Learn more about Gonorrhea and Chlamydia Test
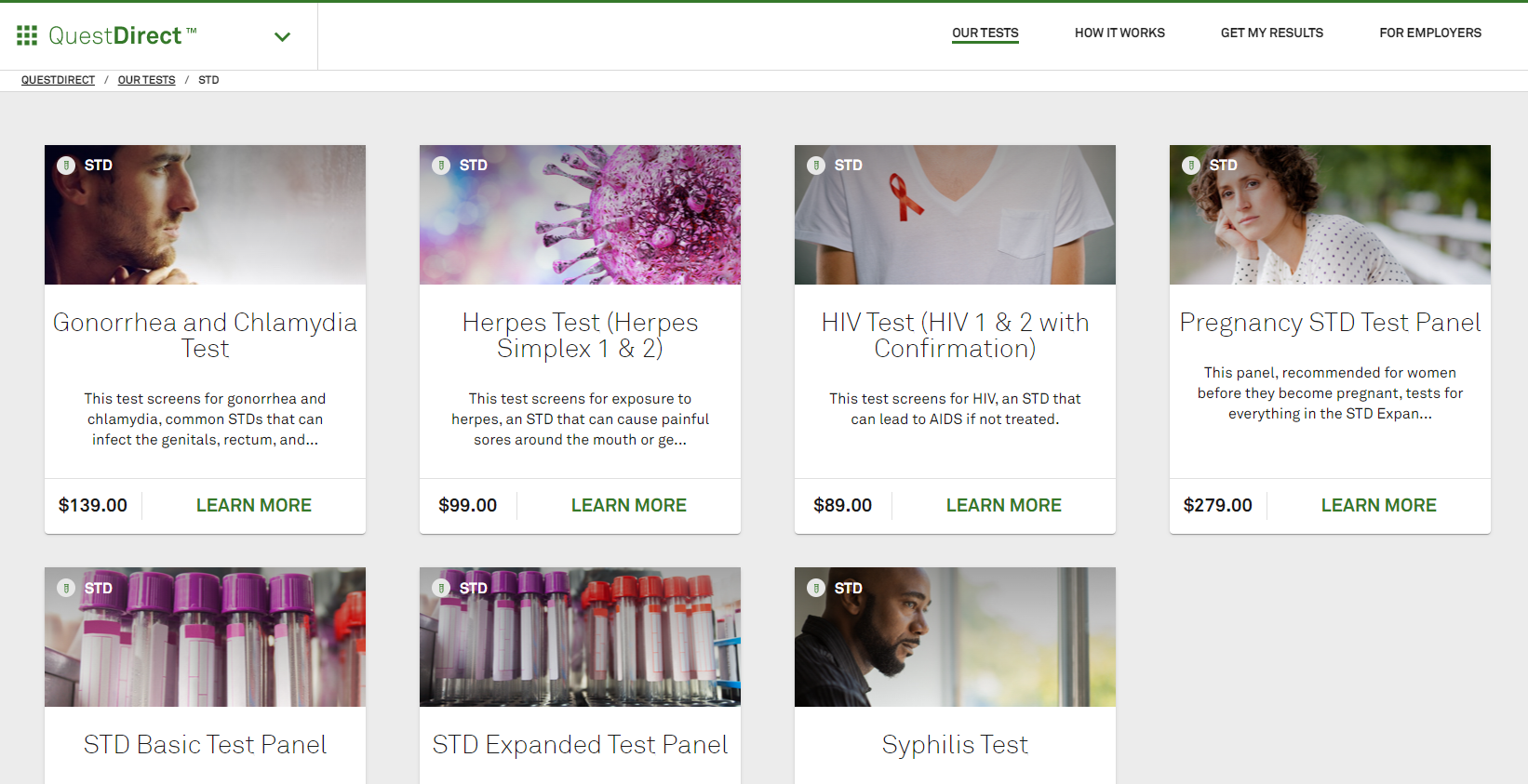The width and height of the screenshot is (1528, 784). click(254, 505)
